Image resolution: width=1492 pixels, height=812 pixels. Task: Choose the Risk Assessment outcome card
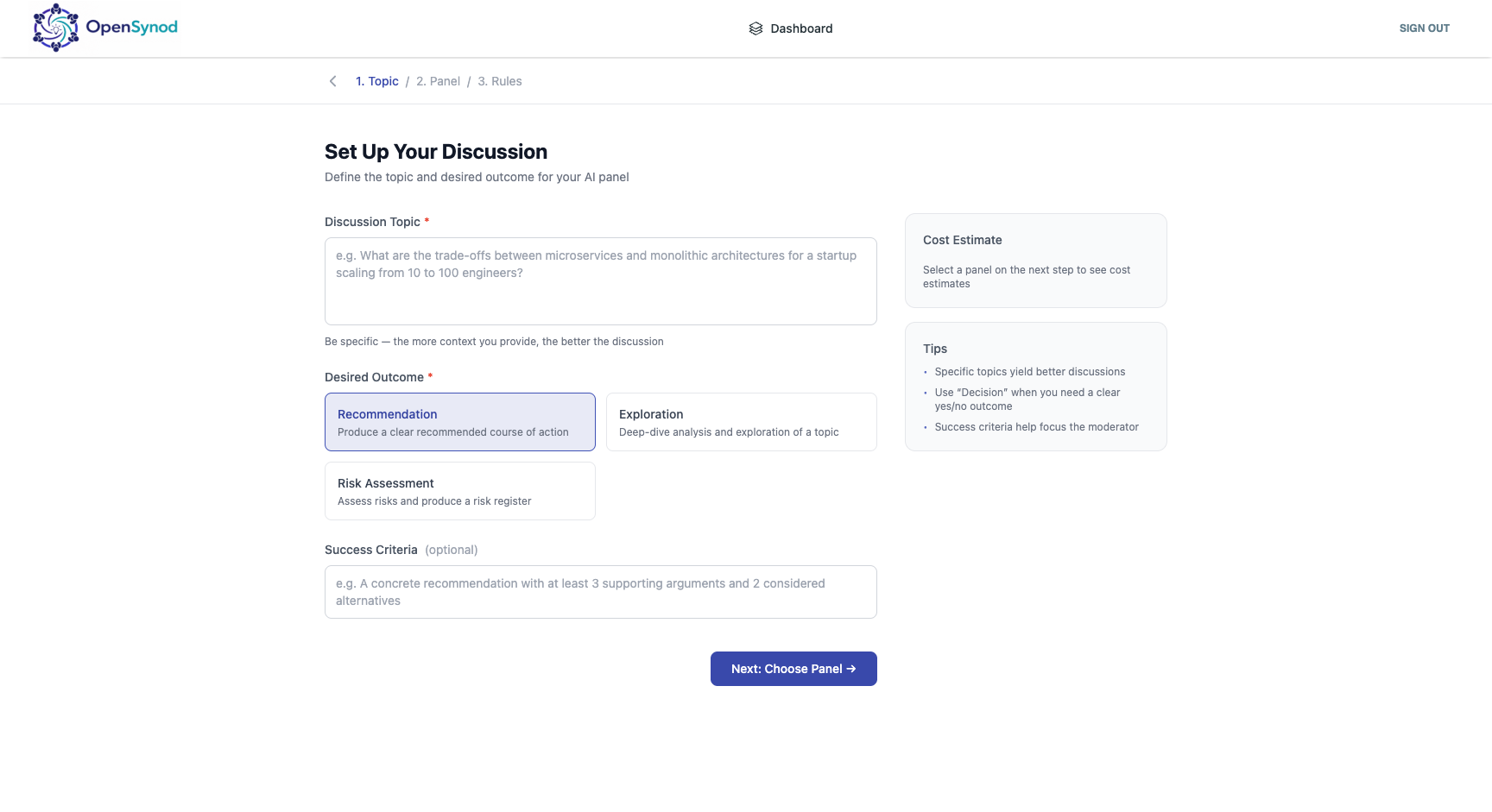pyautogui.click(x=460, y=491)
